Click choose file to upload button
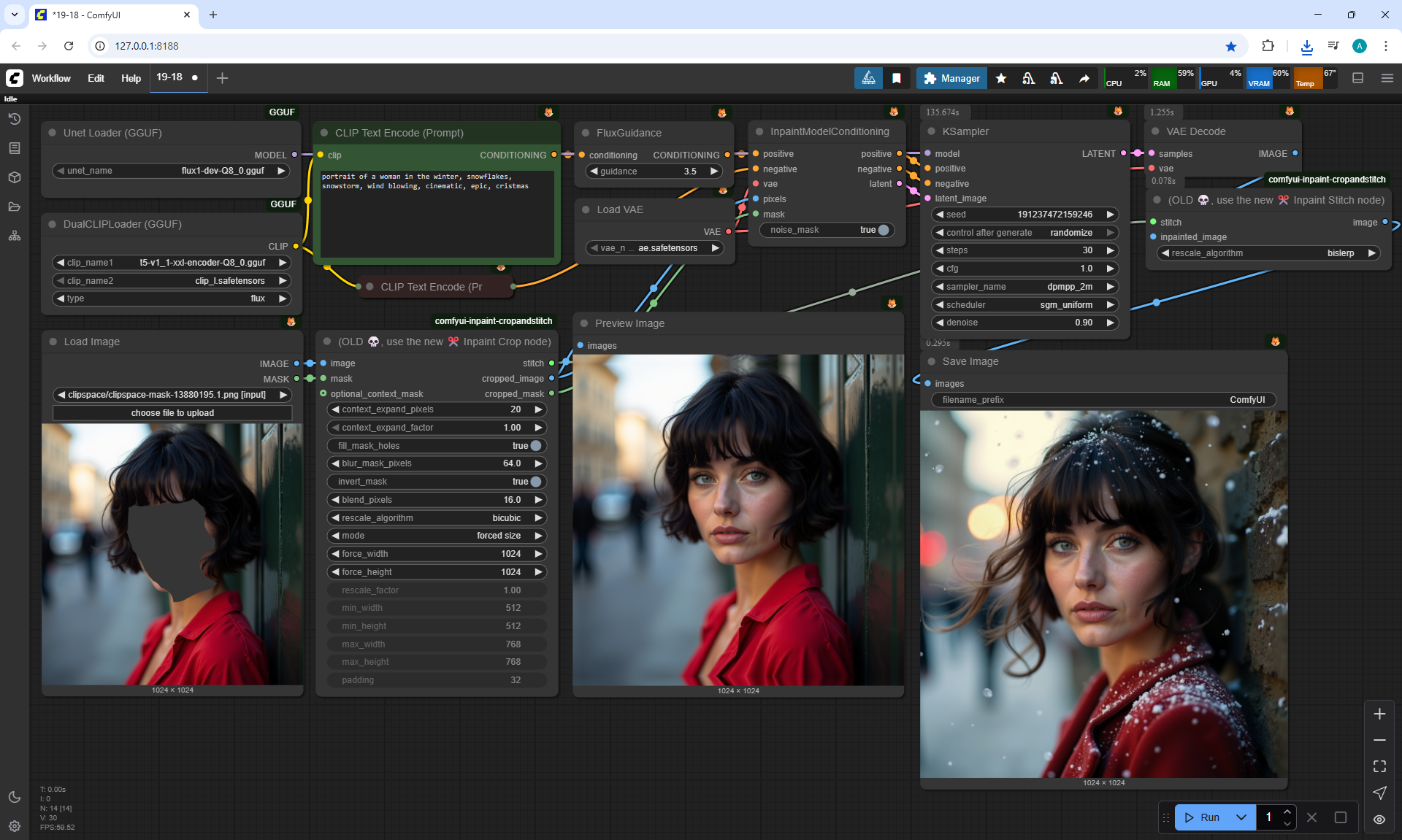 pyautogui.click(x=172, y=413)
